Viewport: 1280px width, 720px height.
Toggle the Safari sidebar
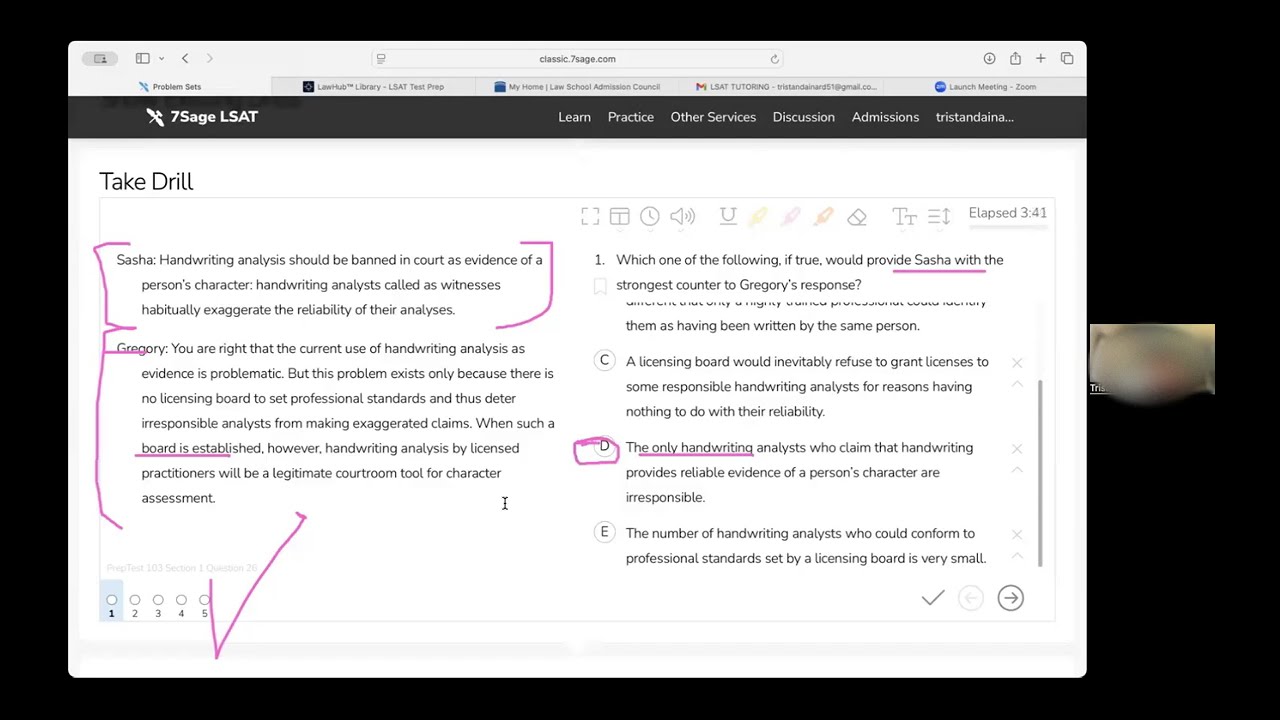[x=143, y=59]
